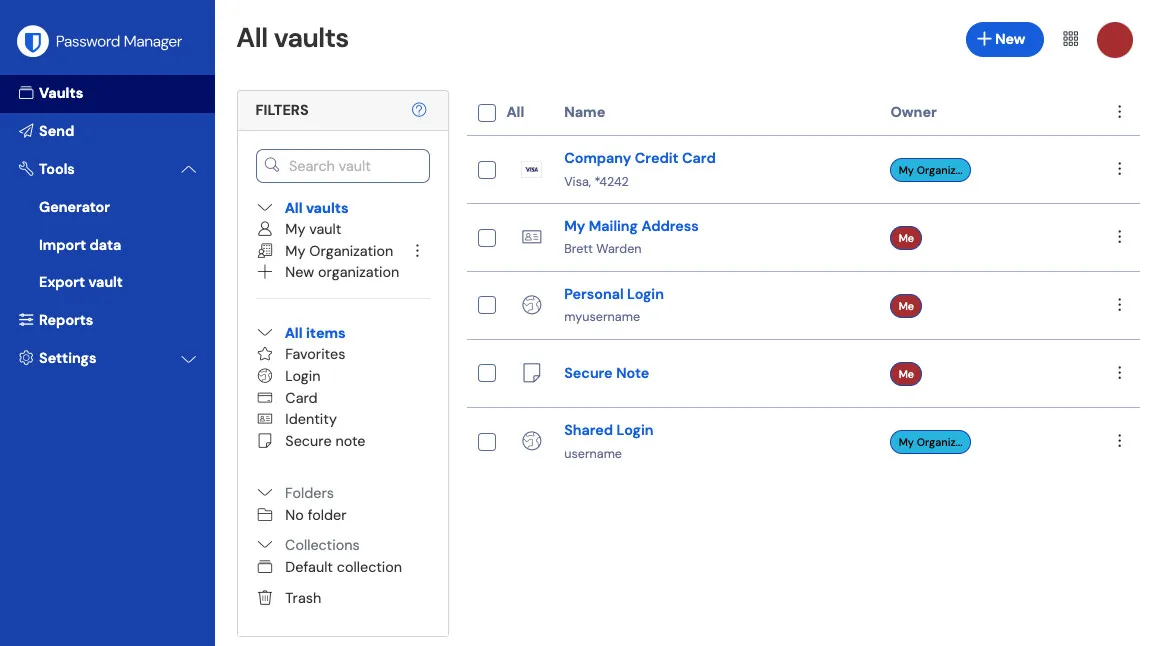Screen dimensions: 1162x646
Task: Click the Visa card icon on Company Credit Card
Action: click(x=531, y=170)
